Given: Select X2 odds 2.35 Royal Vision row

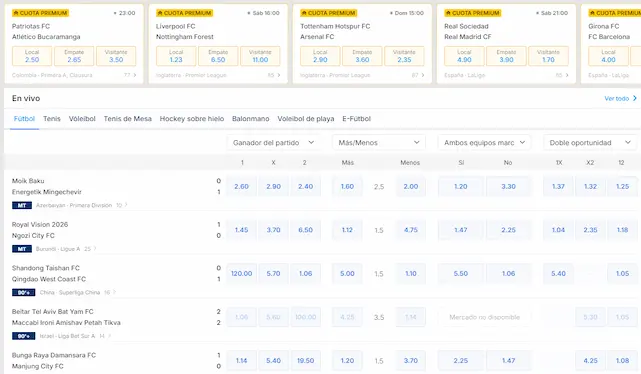Looking at the screenshot, I should (590, 230).
